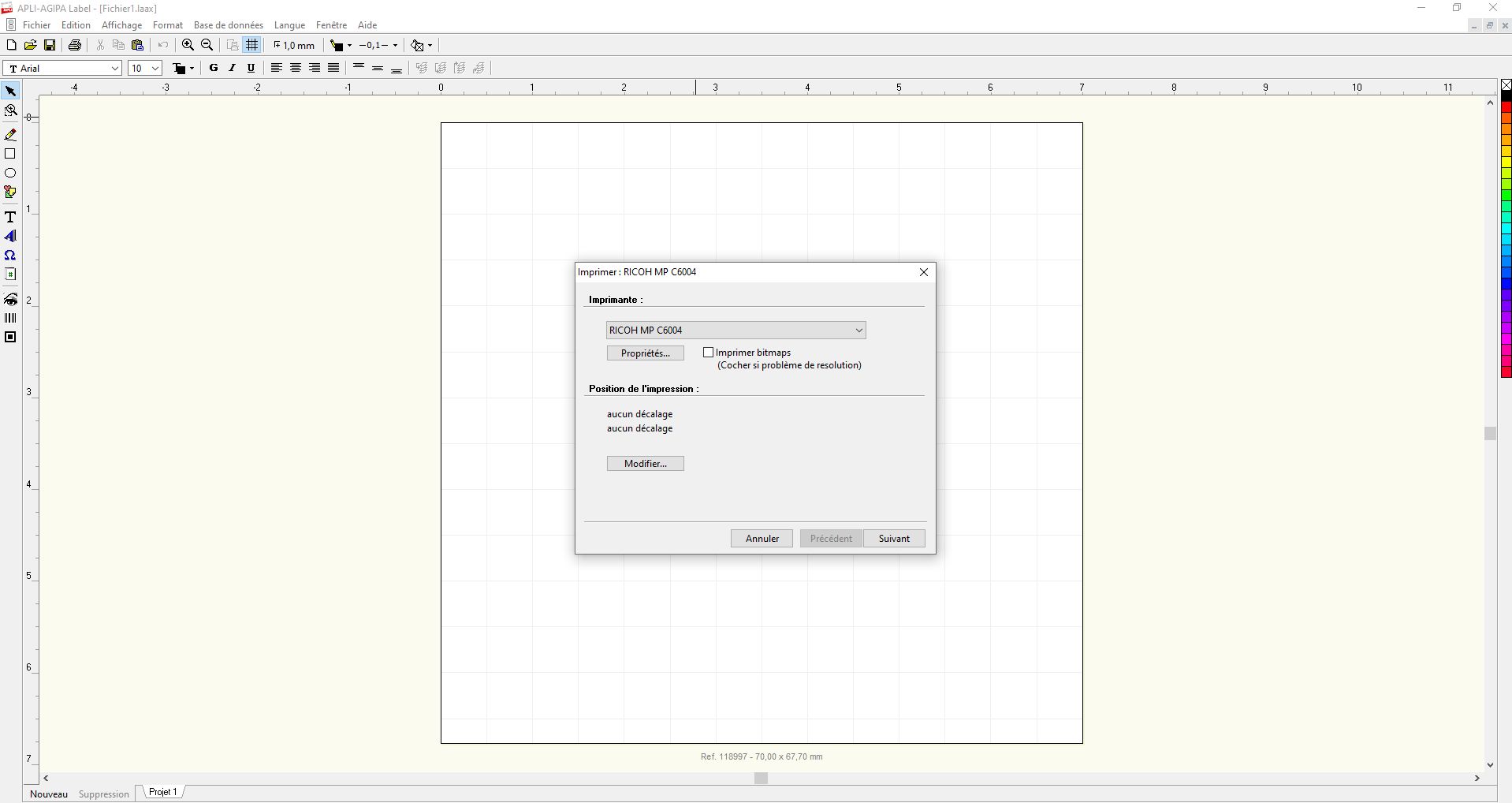This screenshot has width=1512, height=803.
Task: Click the Propriétés... button
Action: click(x=645, y=353)
